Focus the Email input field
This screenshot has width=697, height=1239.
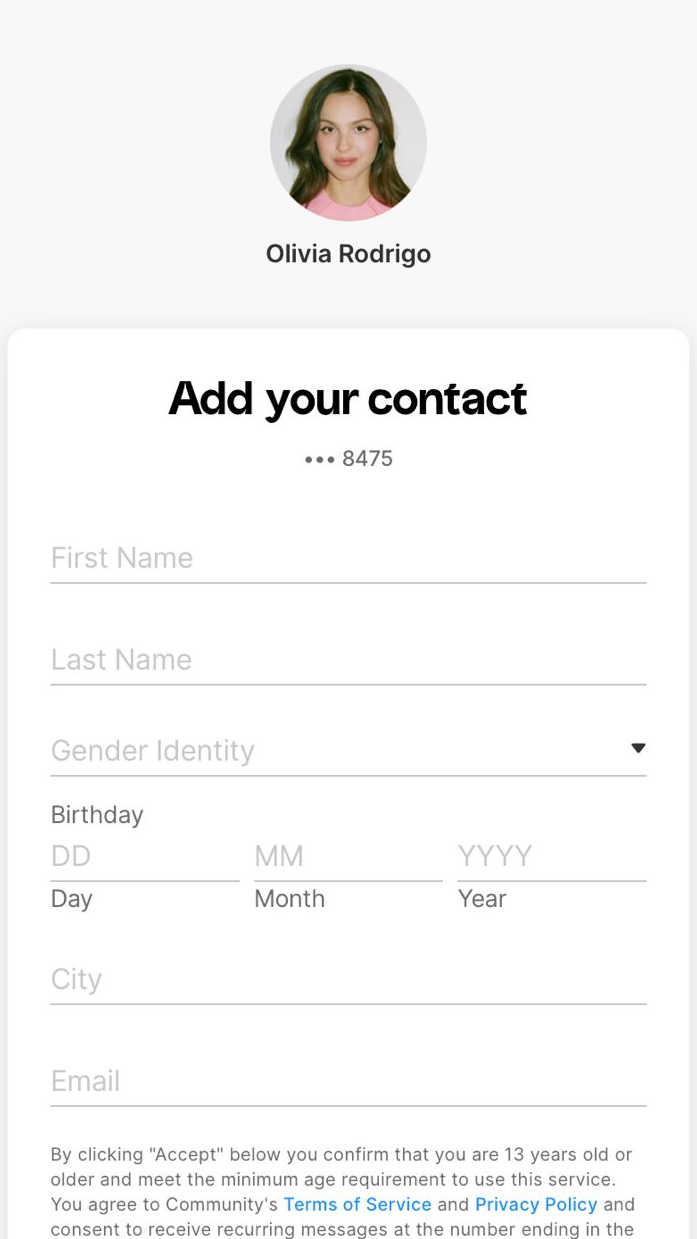click(348, 1082)
